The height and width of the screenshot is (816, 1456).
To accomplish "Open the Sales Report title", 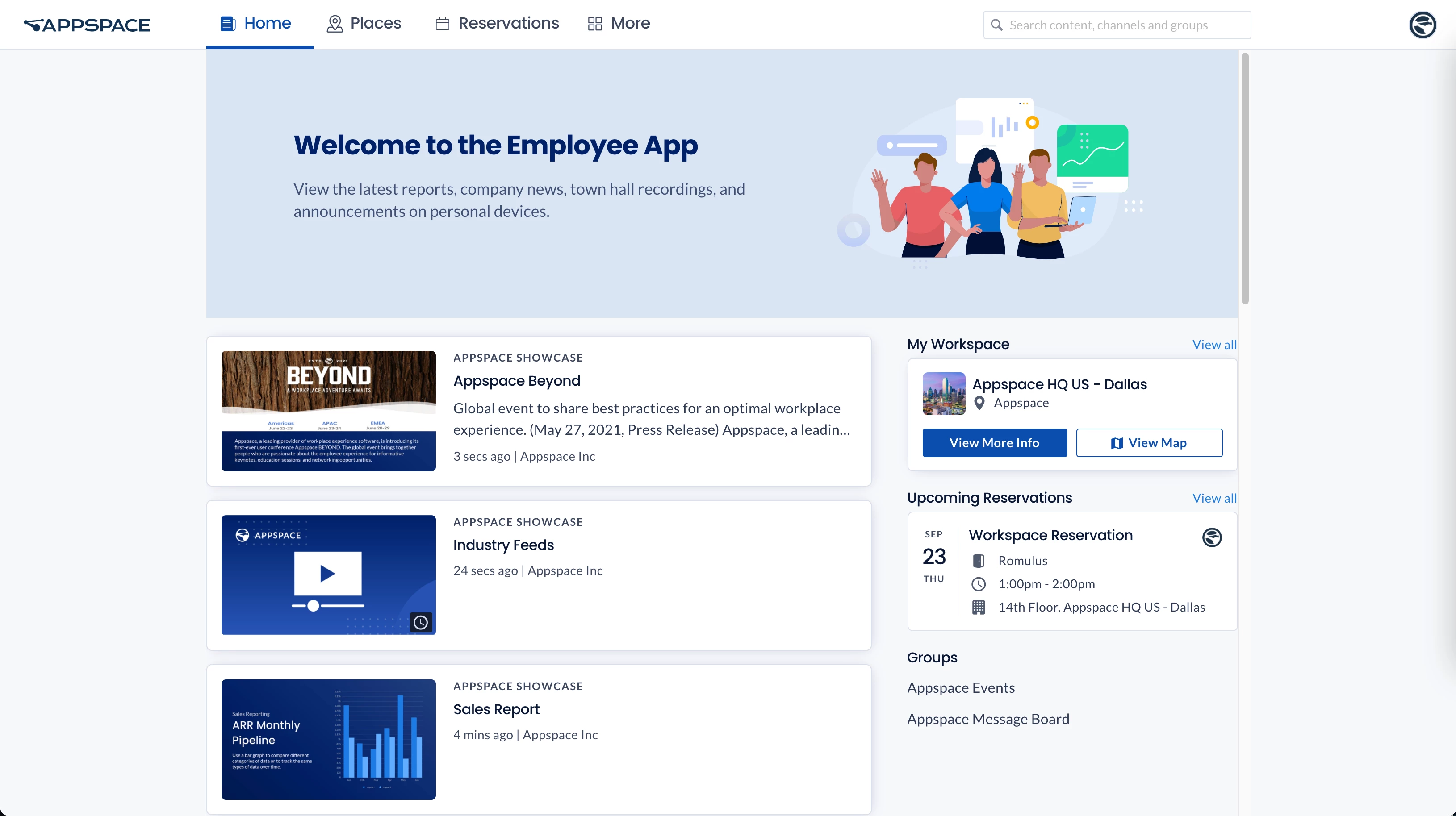I will tap(496, 709).
